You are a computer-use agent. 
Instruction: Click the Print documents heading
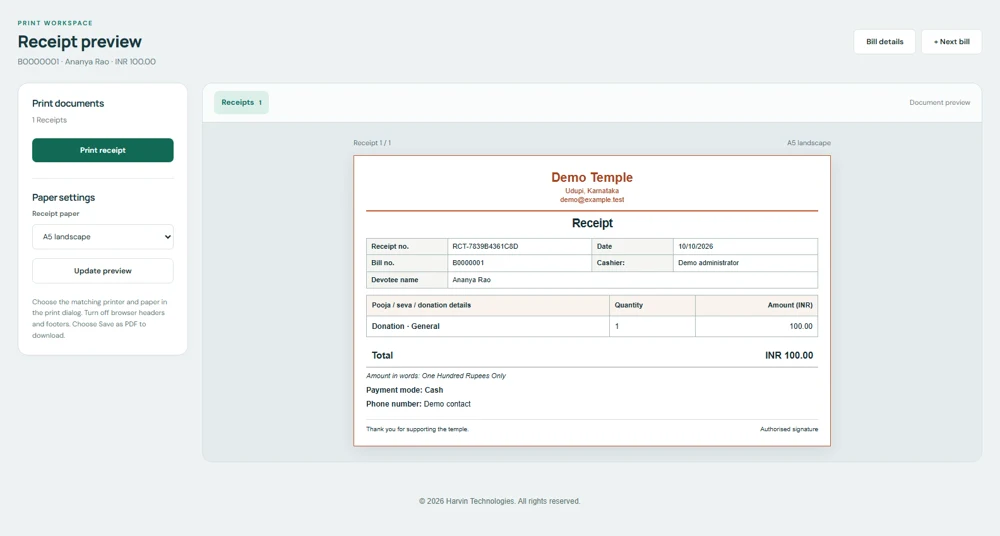coord(68,103)
